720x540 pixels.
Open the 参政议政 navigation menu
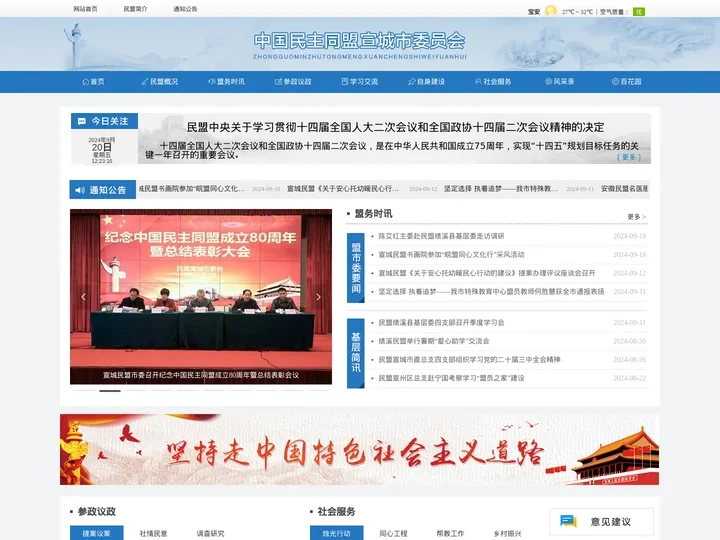(x=293, y=82)
